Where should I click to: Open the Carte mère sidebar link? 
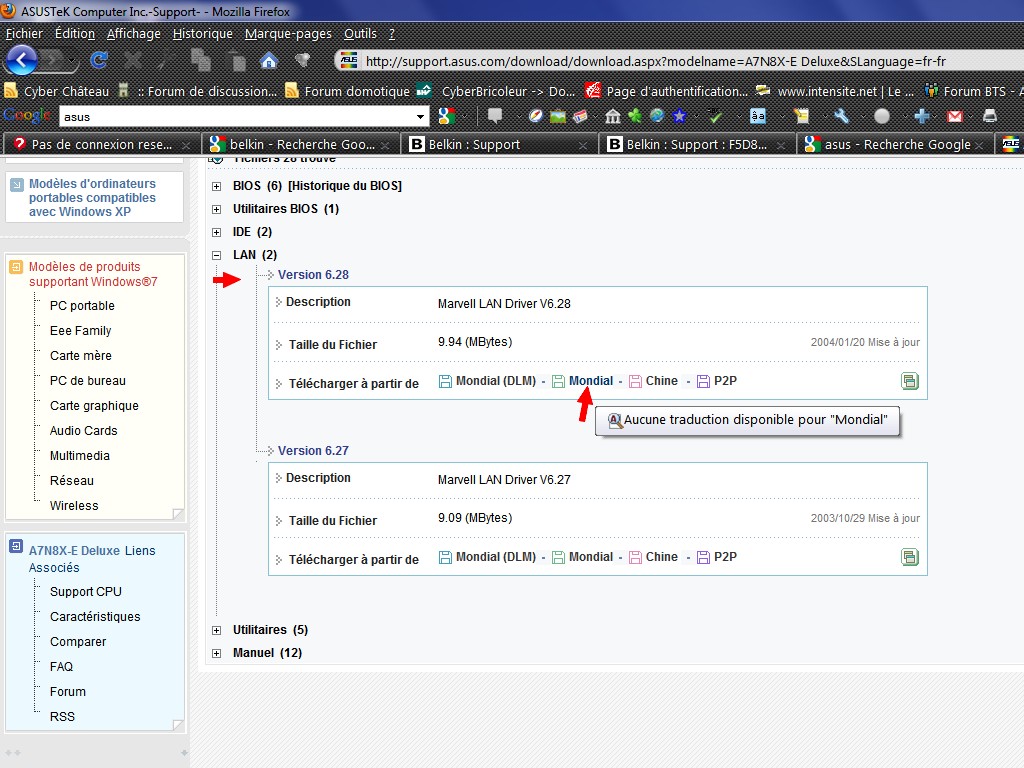(81, 355)
